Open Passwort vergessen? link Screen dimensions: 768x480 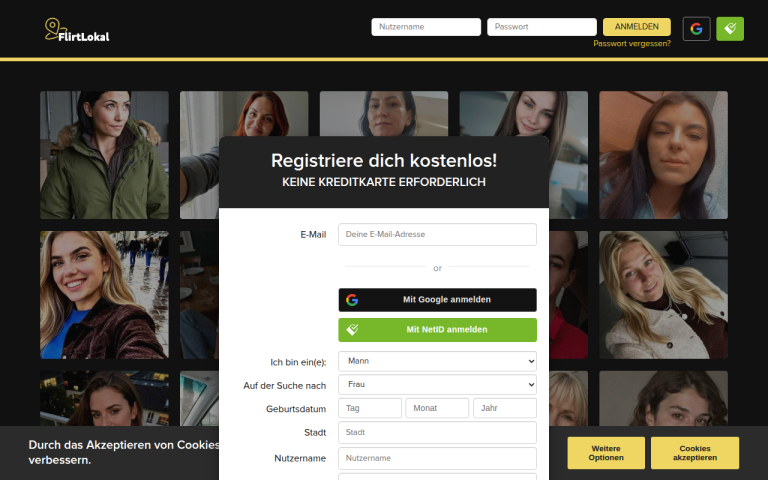coord(632,44)
